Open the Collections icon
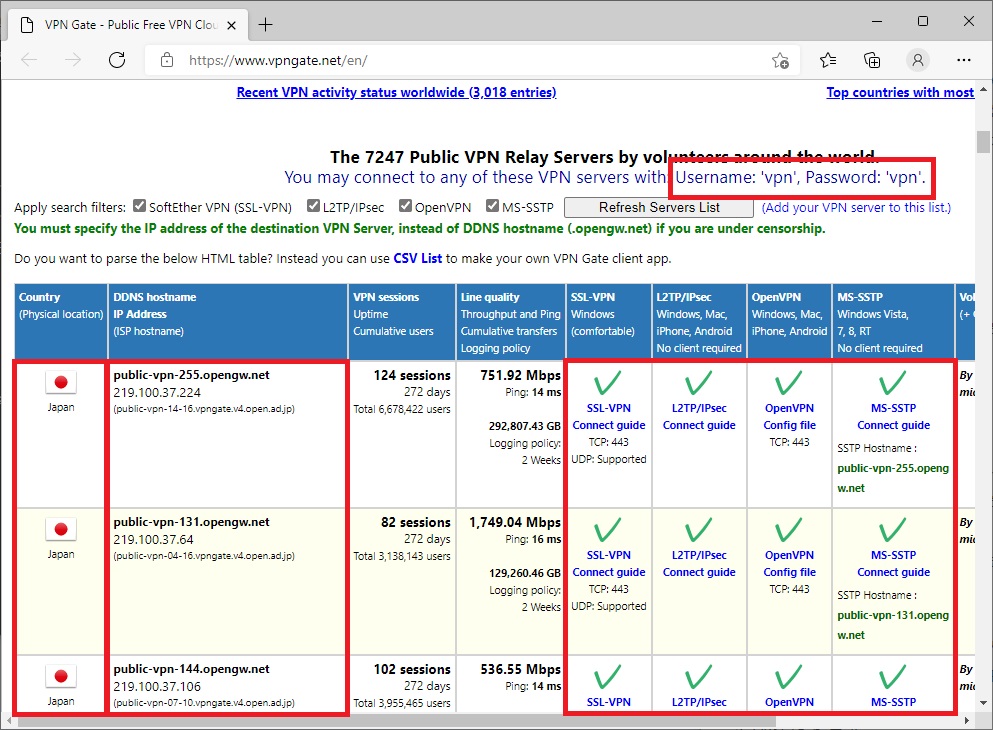Screen dimensions: 993x730 tap(872, 60)
